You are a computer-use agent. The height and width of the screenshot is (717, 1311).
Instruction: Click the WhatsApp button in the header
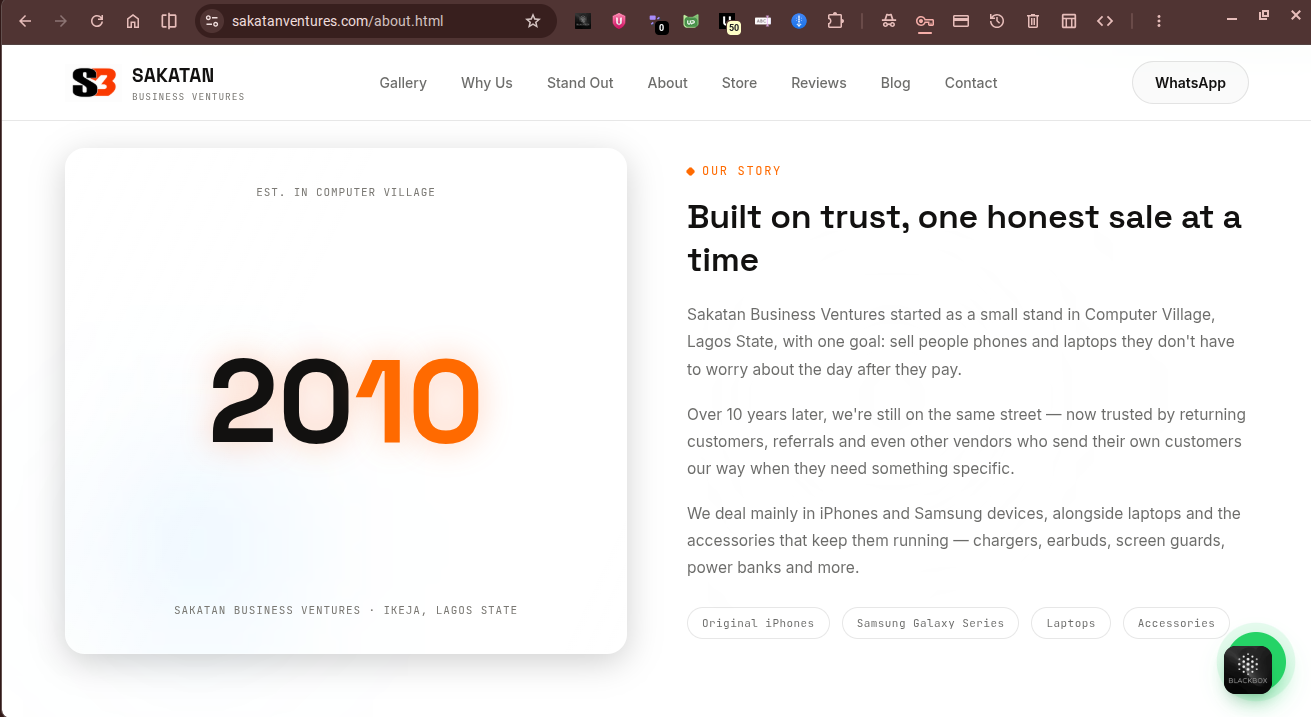click(1190, 83)
